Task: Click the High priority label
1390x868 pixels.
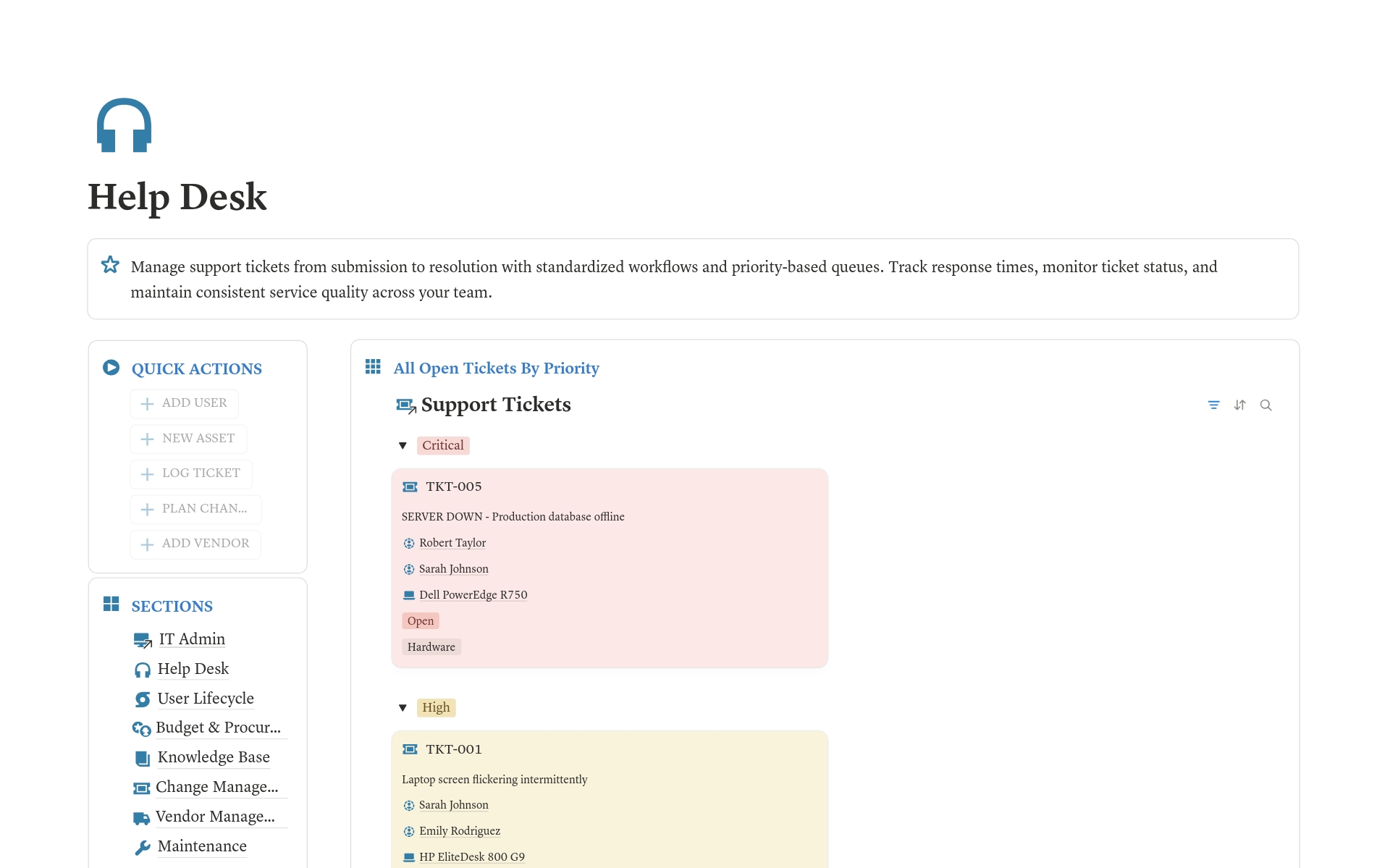Action: (x=436, y=707)
